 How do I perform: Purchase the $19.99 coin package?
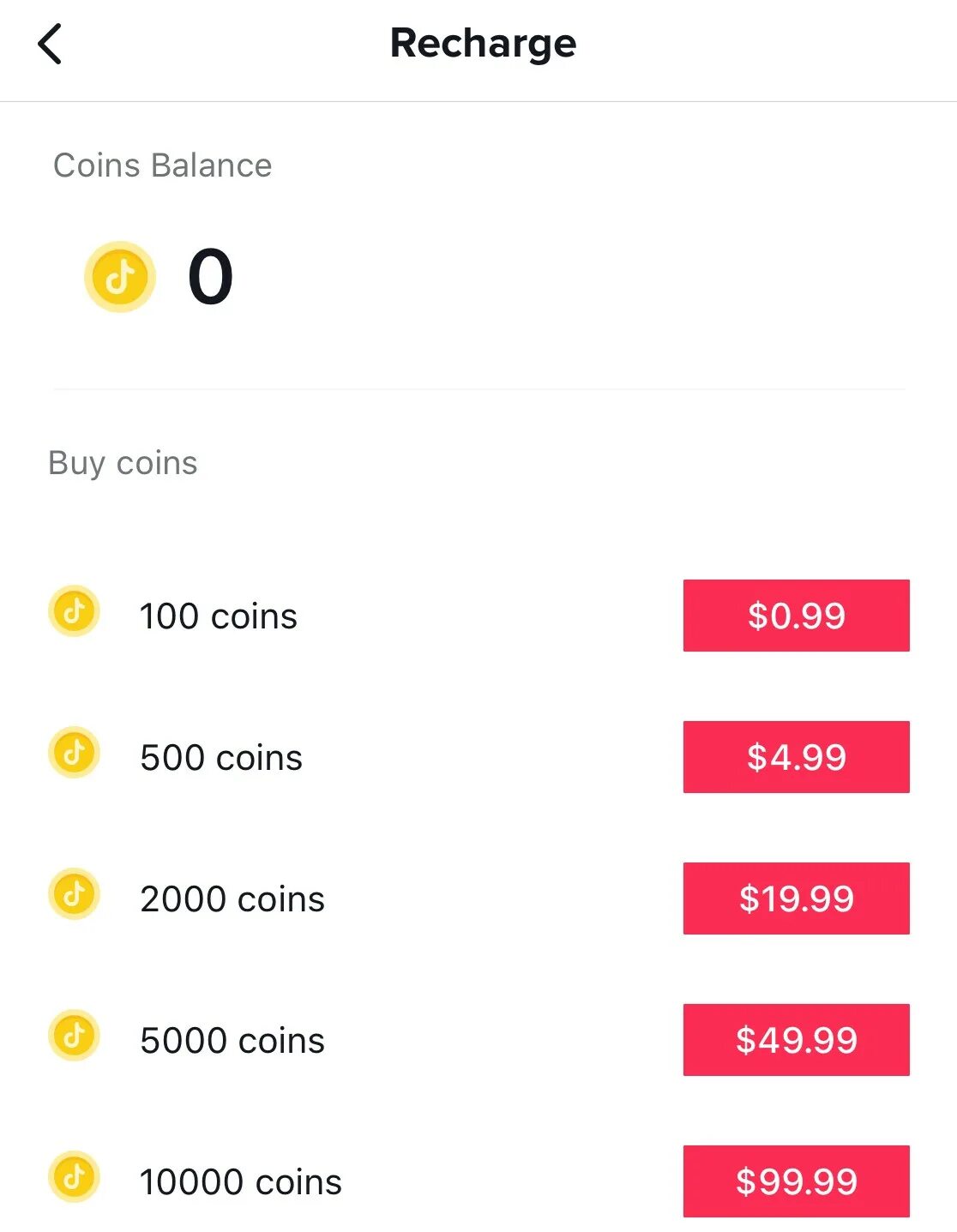tap(796, 898)
